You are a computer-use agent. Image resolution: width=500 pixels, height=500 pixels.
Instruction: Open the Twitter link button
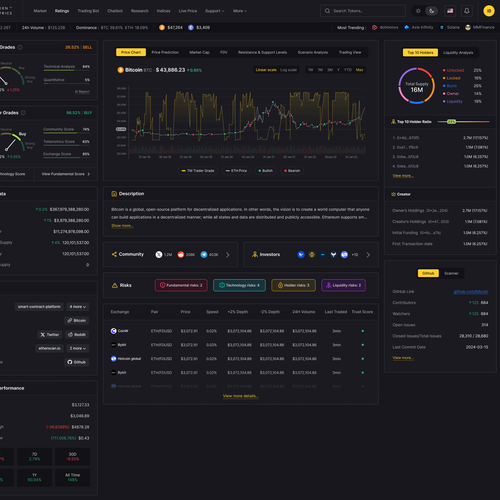(x=50, y=334)
